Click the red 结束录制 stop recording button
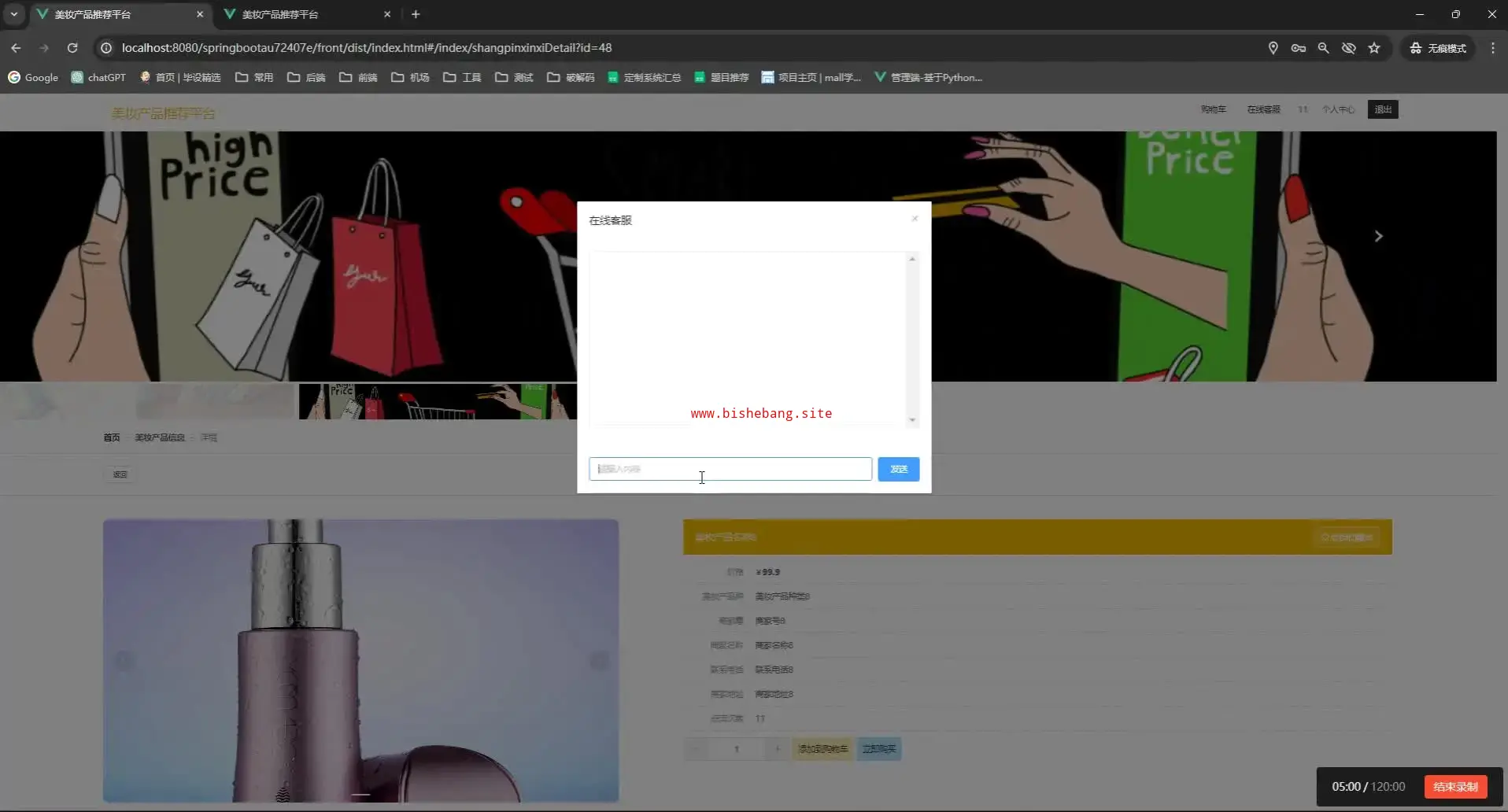Screen dimensions: 1508x812 pyautogui.click(x=1455, y=787)
